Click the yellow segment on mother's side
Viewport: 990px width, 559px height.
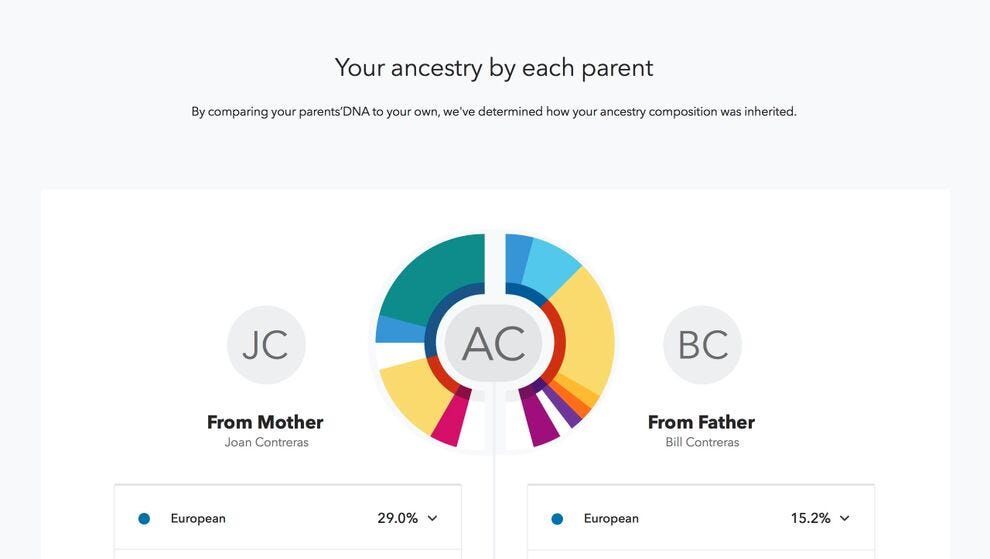[x=415, y=395]
